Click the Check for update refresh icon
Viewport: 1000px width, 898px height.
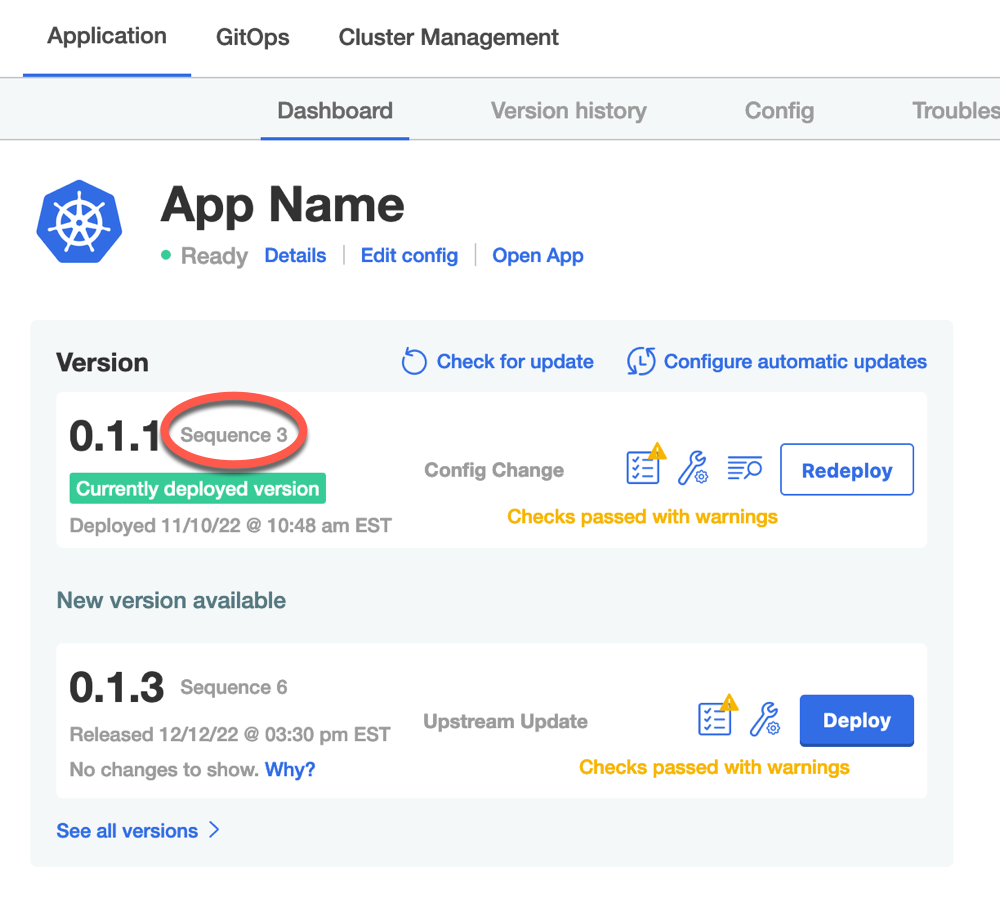tap(414, 362)
